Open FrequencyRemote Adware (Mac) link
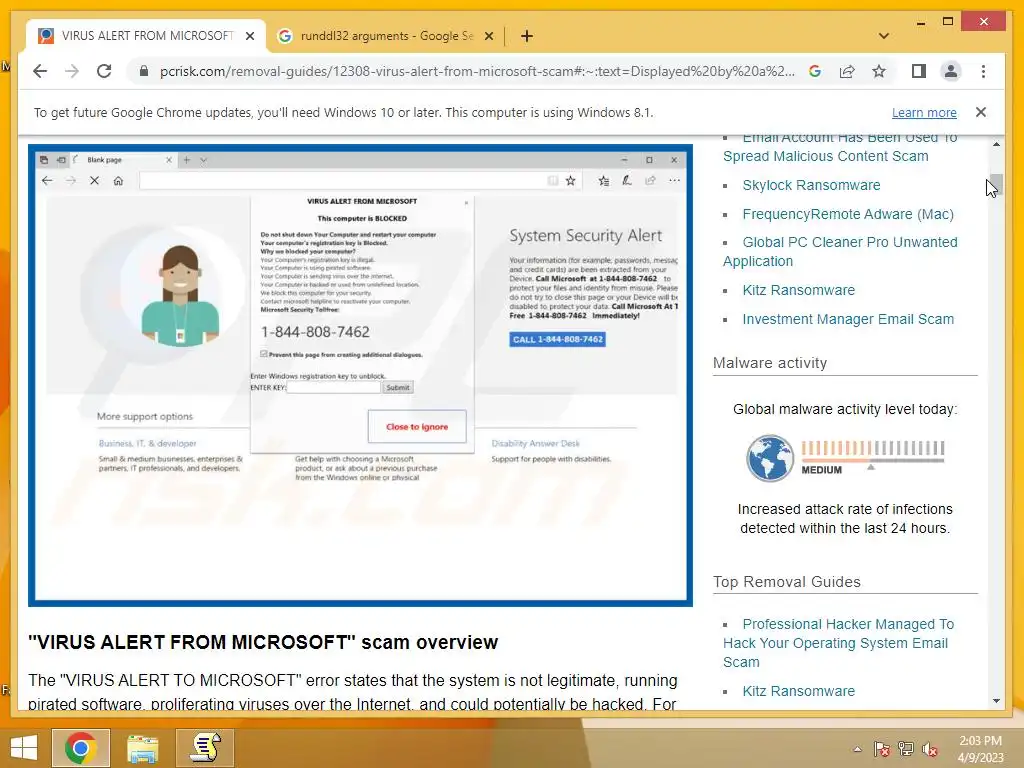This screenshot has width=1024, height=768. tap(848, 214)
